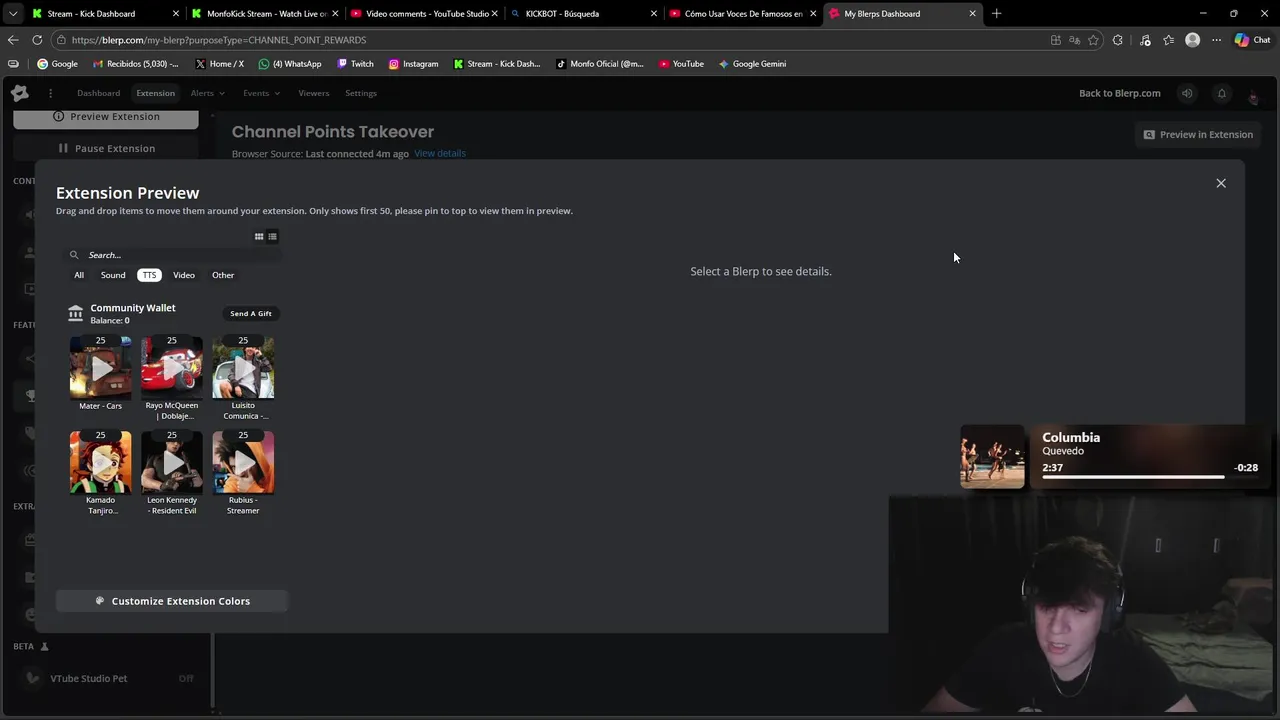1280x720 pixels.
Task: Open browser profile avatar
Action: 1192,40
